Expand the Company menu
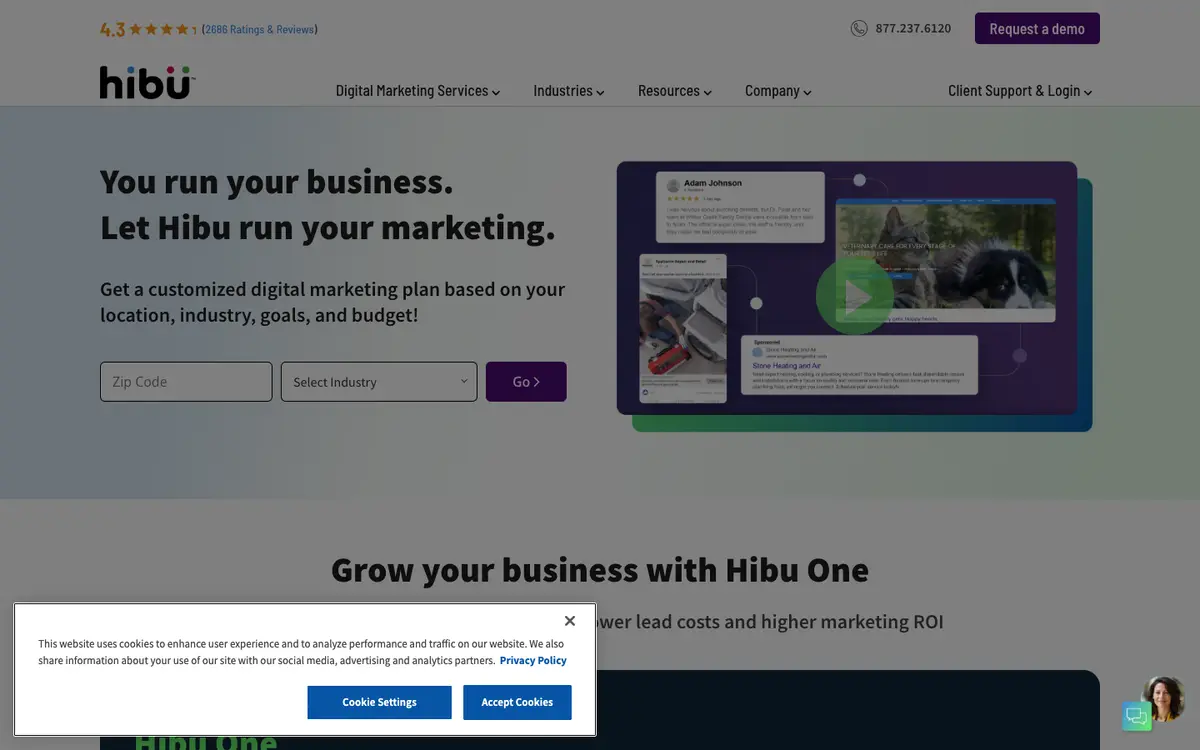 coord(778,91)
